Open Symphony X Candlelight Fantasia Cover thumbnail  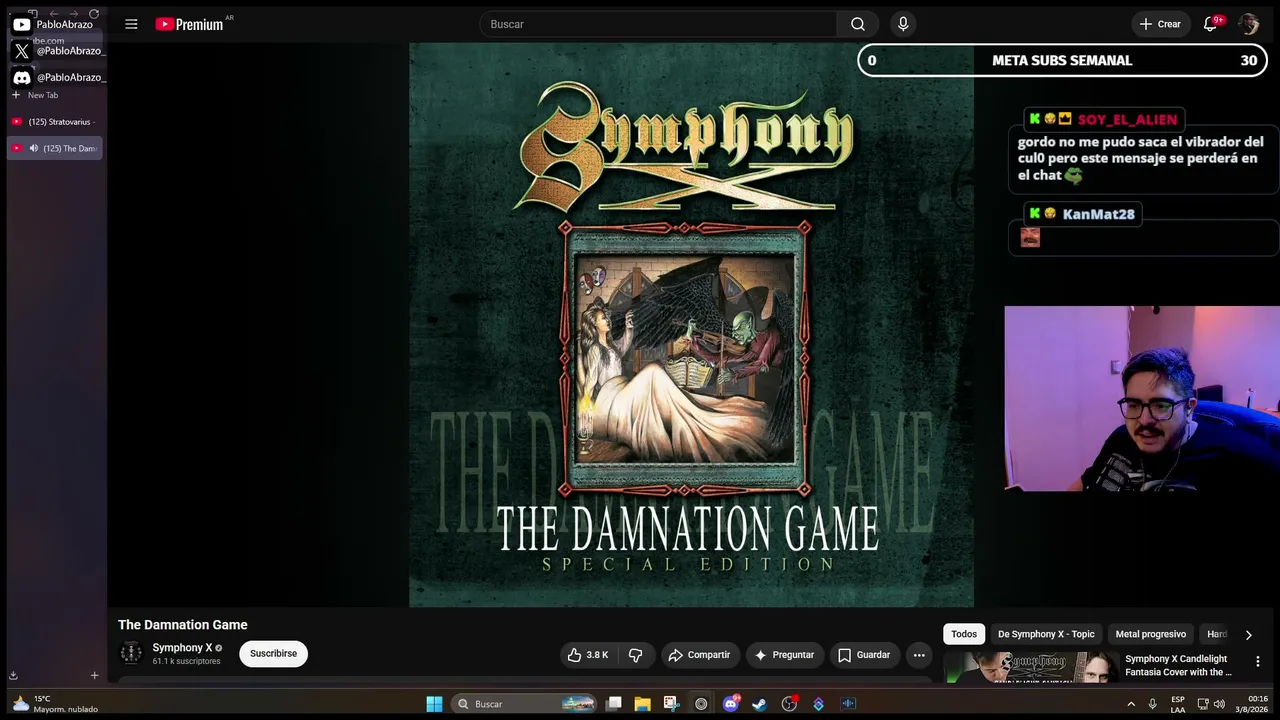[x=1032, y=667]
